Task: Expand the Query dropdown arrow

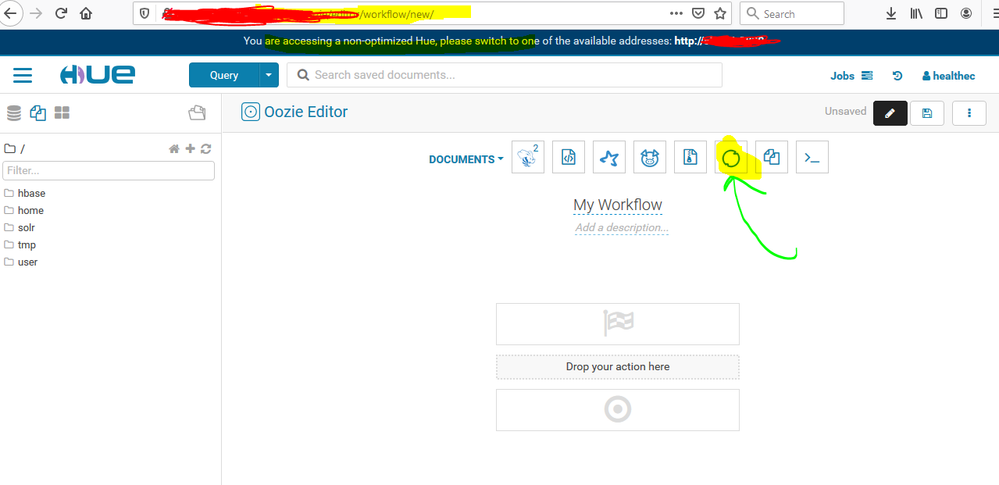Action: tap(269, 75)
